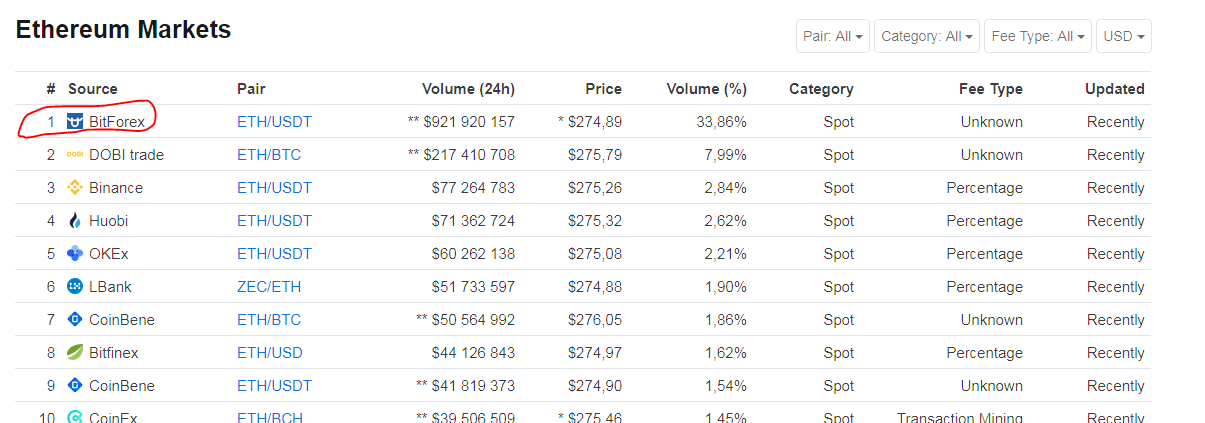
Task: Click the Bitfinex leaf logo icon
Action: pos(75,353)
